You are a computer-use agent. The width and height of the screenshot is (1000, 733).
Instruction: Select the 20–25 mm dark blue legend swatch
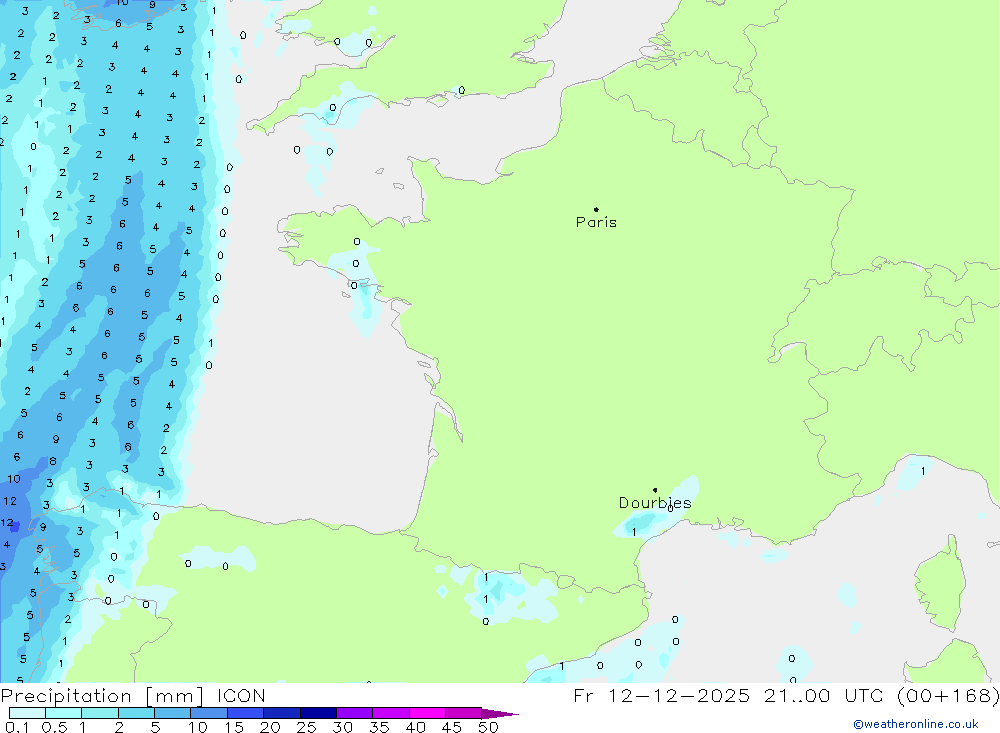pos(282,713)
